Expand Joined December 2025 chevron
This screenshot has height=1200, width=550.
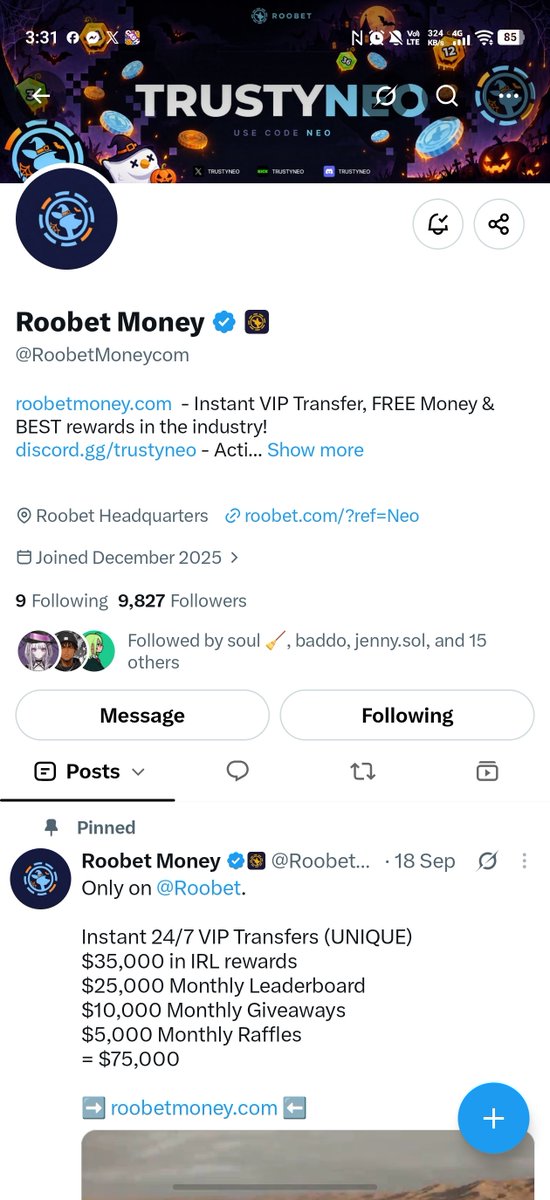pyautogui.click(x=234, y=558)
